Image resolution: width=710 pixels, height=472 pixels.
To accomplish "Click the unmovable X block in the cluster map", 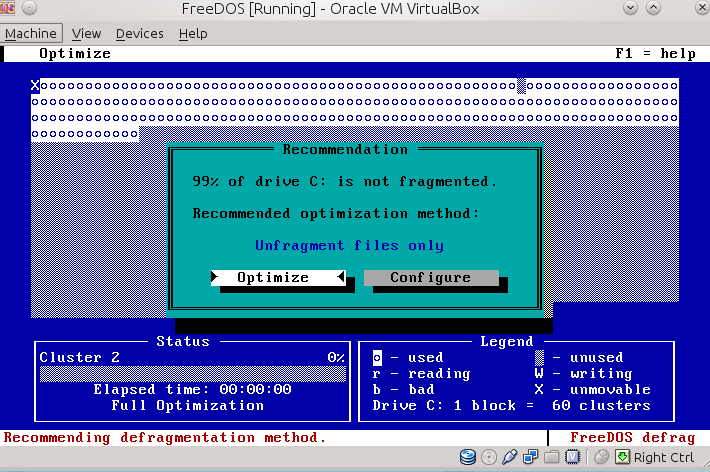I will pyautogui.click(x=35, y=85).
